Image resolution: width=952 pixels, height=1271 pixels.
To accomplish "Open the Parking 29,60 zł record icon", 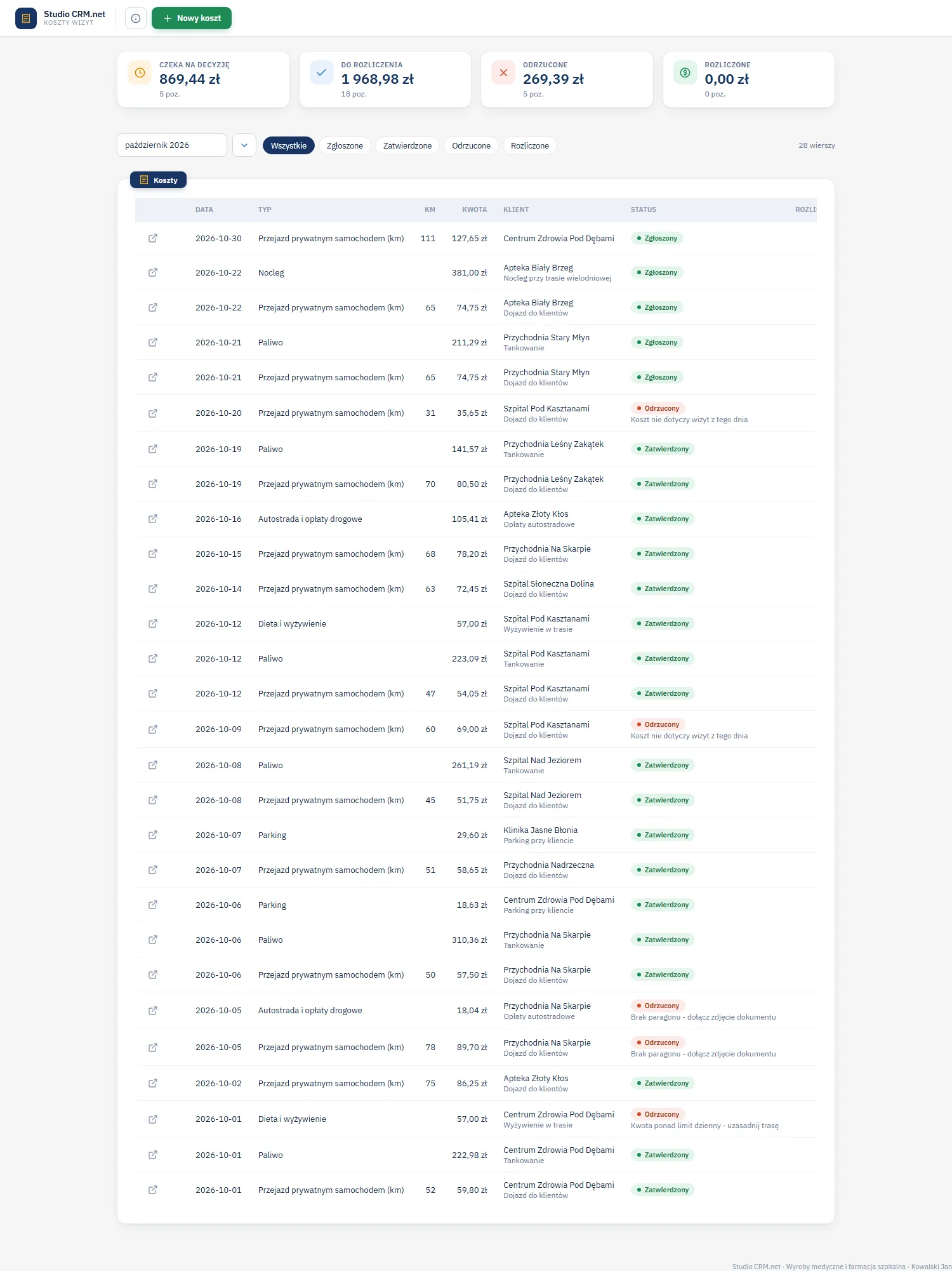I will (153, 835).
